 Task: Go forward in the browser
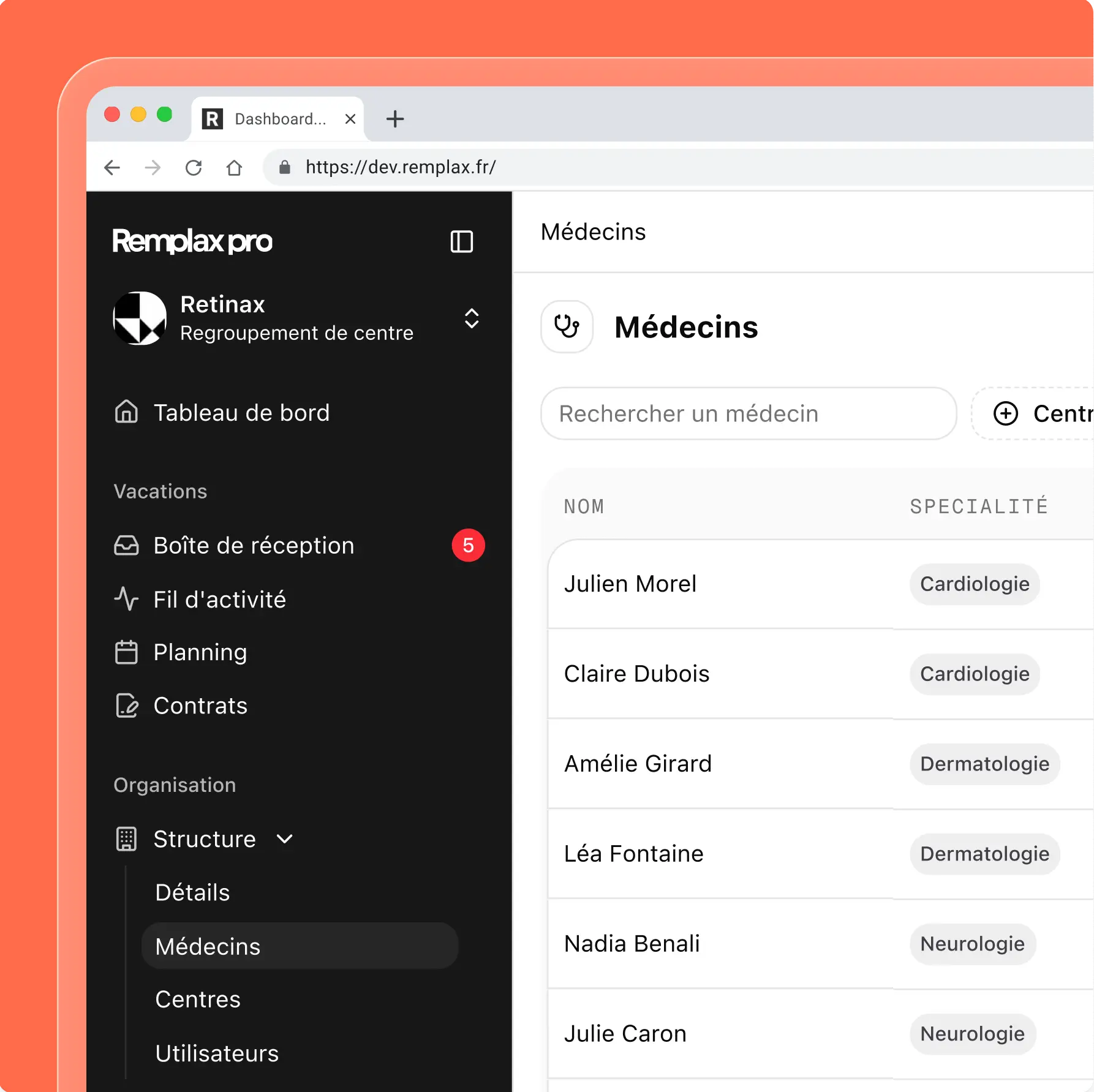[x=153, y=167]
